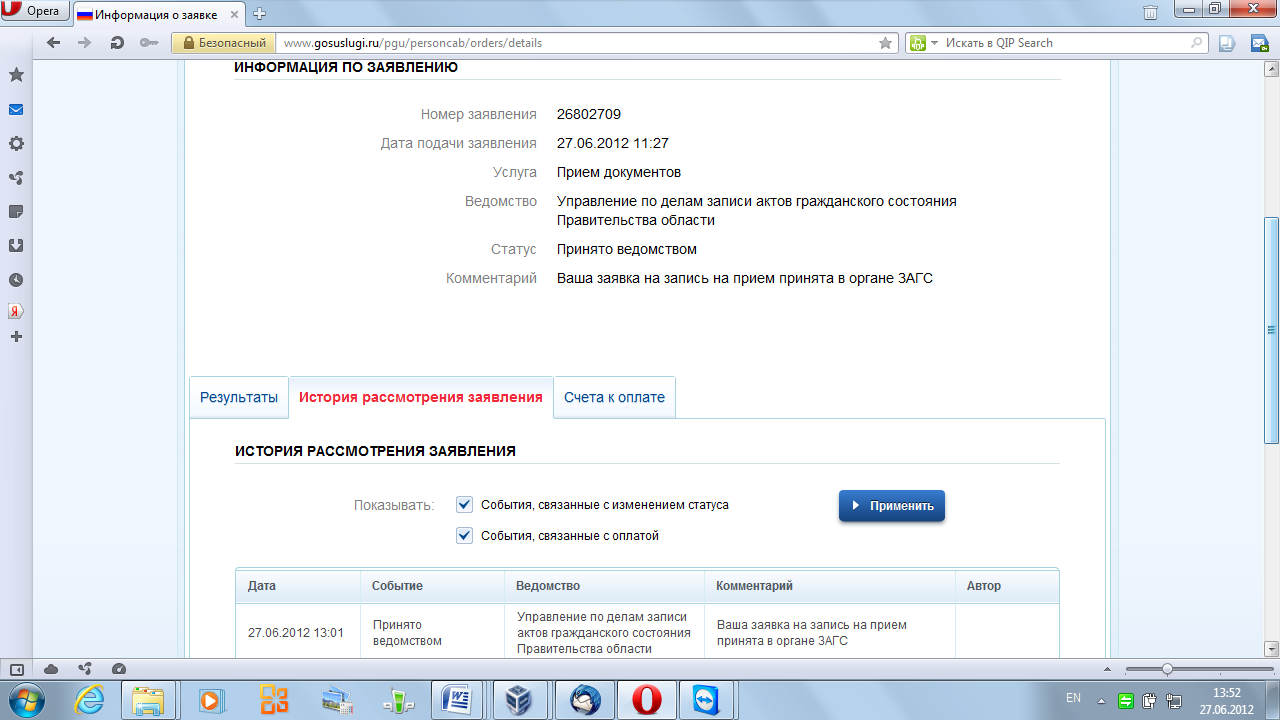Launch Internet Explorer from the taskbar
This screenshot has width=1280, height=720.
point(90,699)
